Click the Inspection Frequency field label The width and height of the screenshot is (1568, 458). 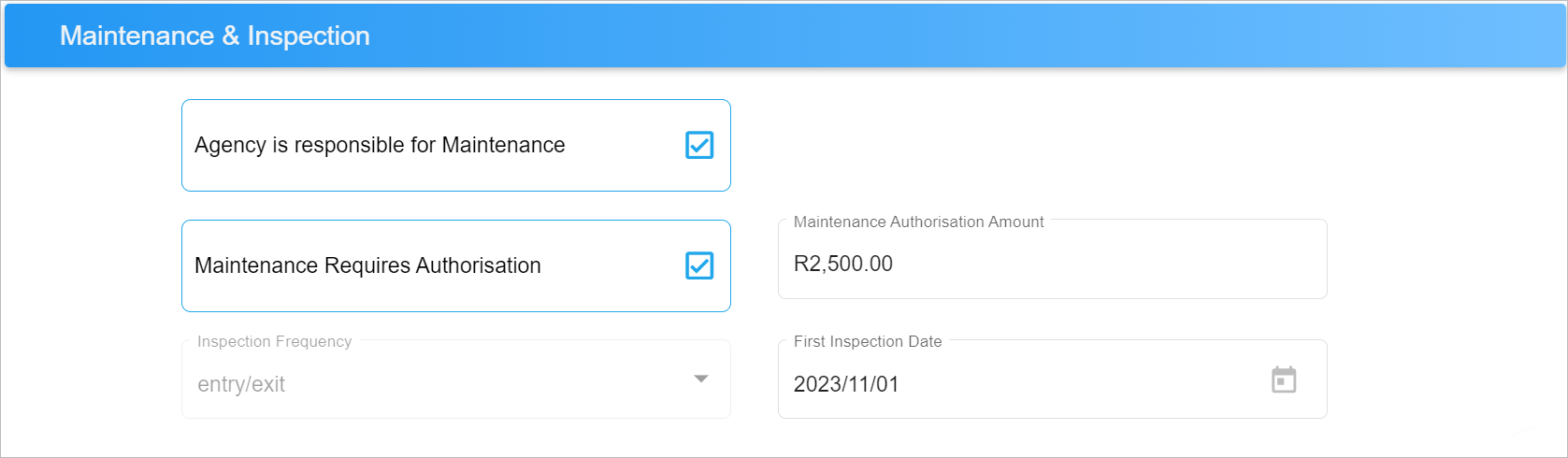(x=274, y=341)
